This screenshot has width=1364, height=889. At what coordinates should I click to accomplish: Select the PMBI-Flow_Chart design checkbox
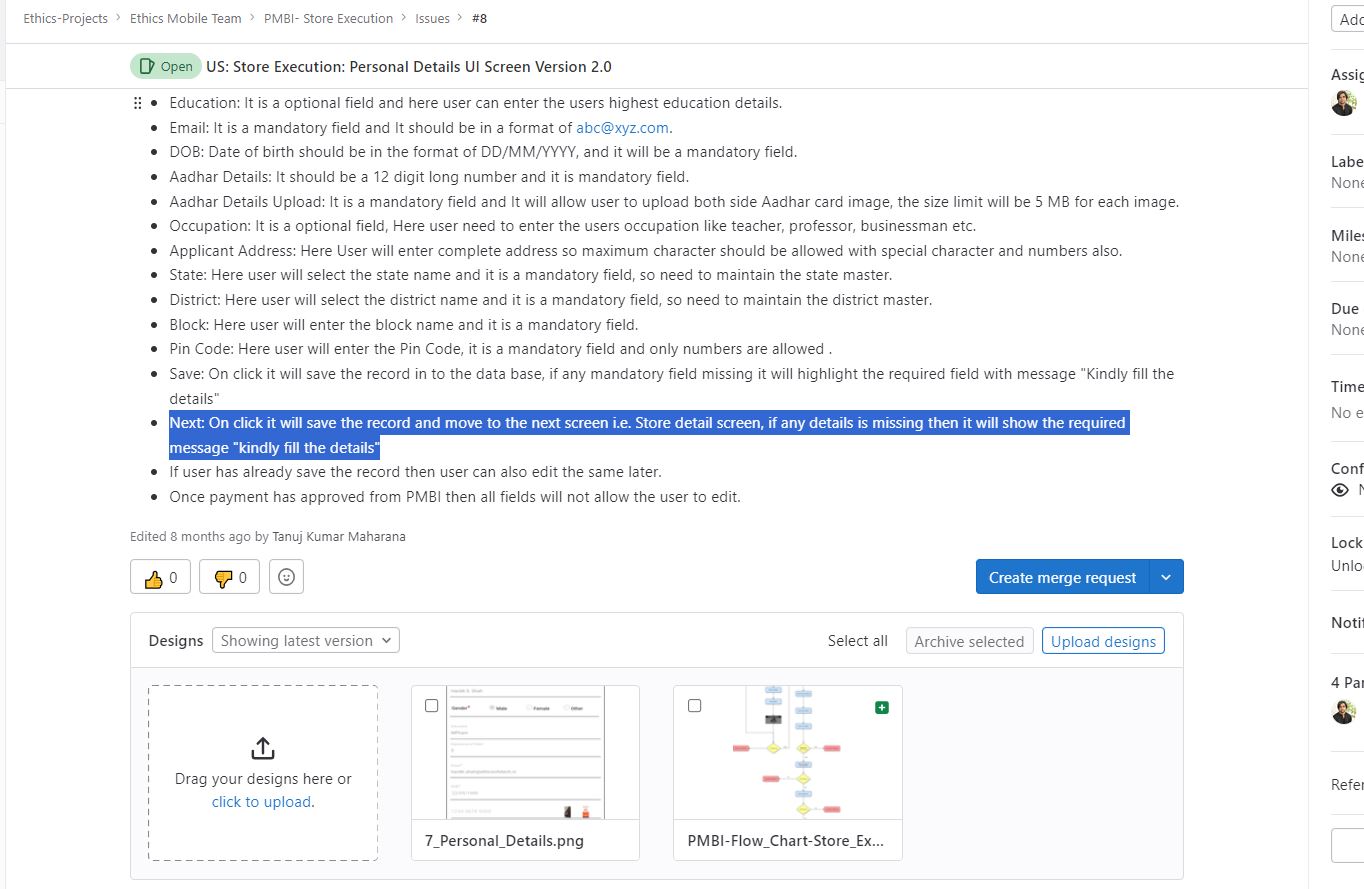pyautogui.click(x=695, y=705)
